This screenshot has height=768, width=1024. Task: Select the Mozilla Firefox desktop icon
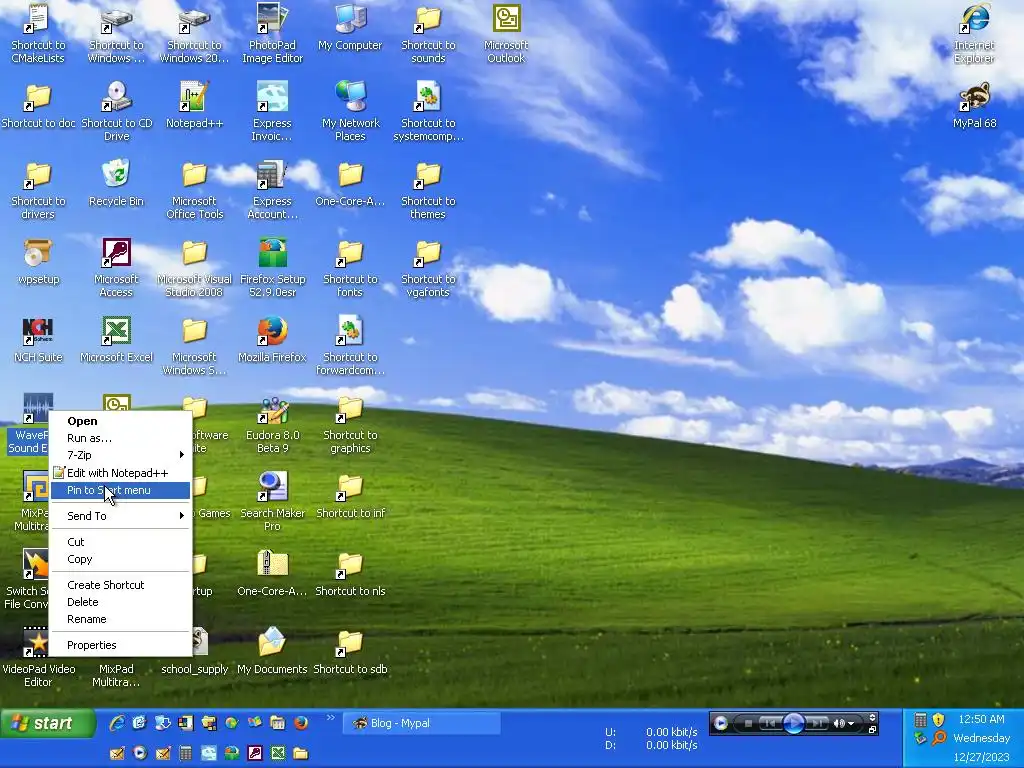[272, 338]
